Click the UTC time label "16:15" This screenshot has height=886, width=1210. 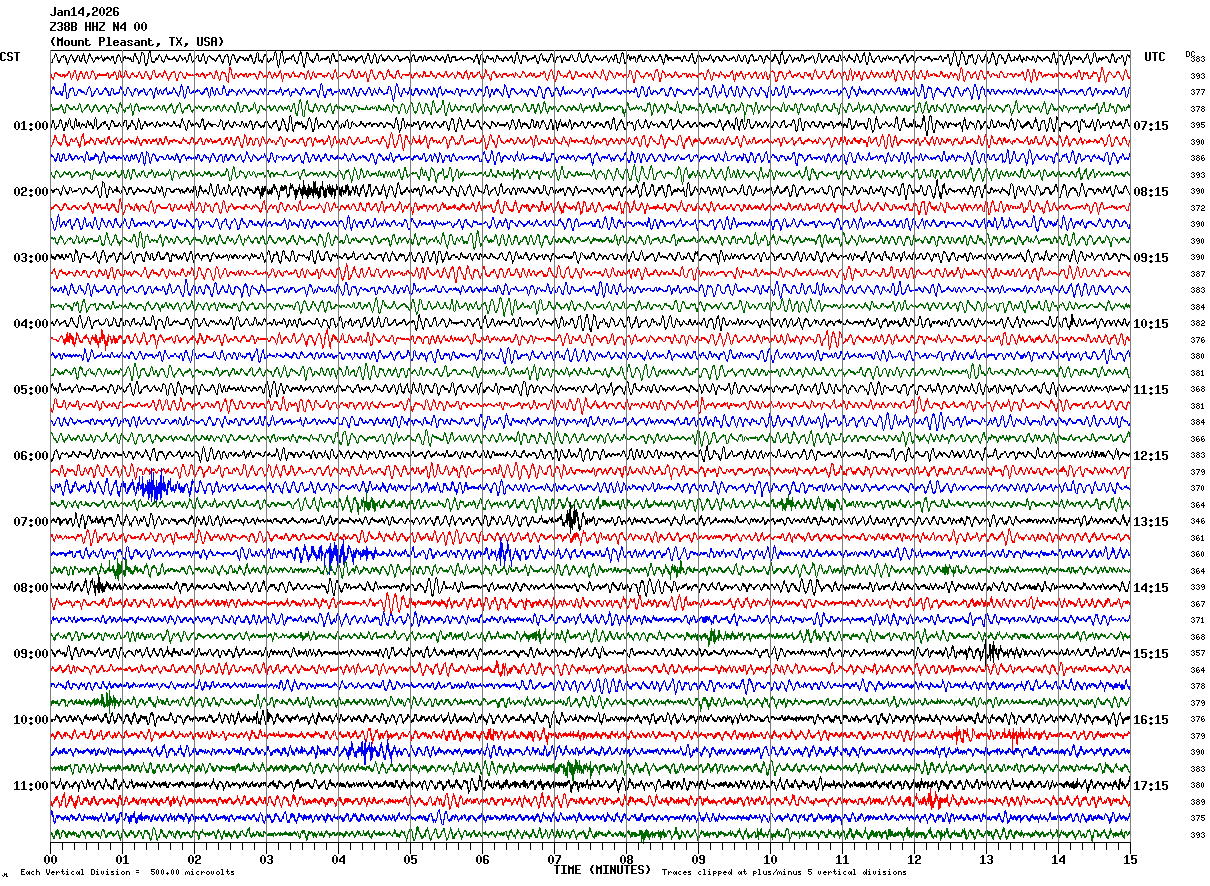point(1151,720)
